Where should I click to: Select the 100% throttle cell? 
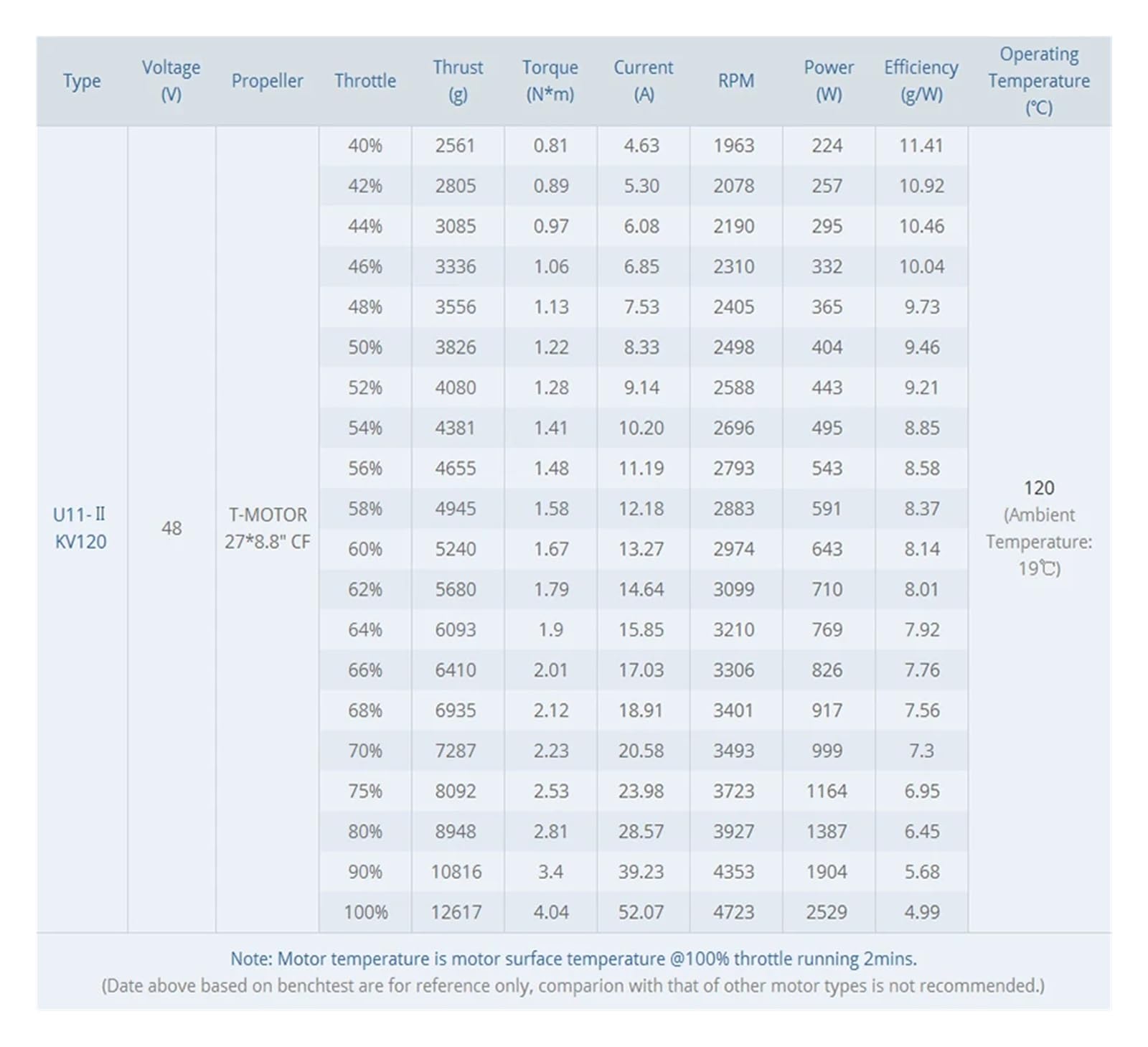pyautogui.click(x=365, y=912)
